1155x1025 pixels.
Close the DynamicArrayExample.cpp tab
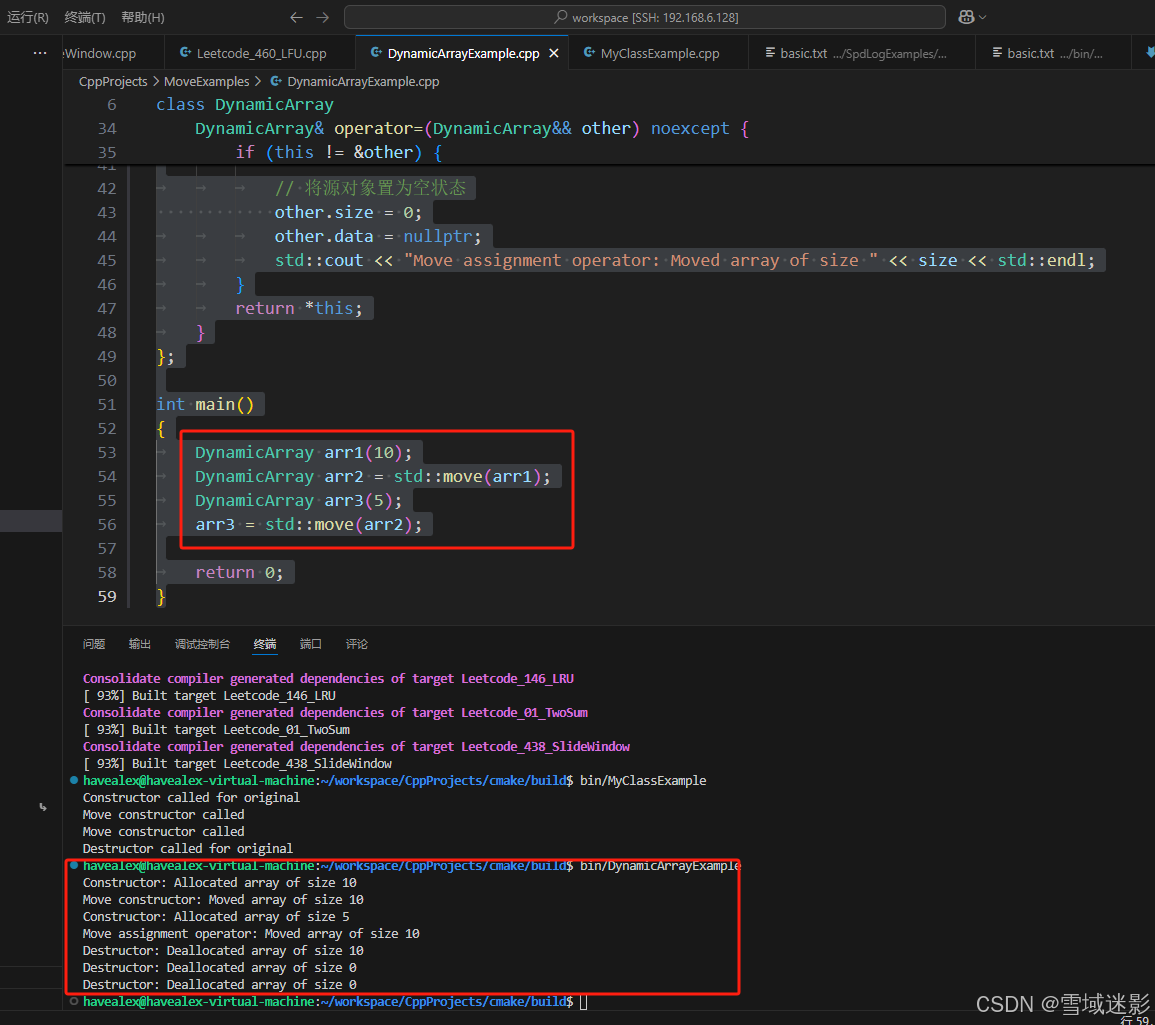click(x=553, y=52)
